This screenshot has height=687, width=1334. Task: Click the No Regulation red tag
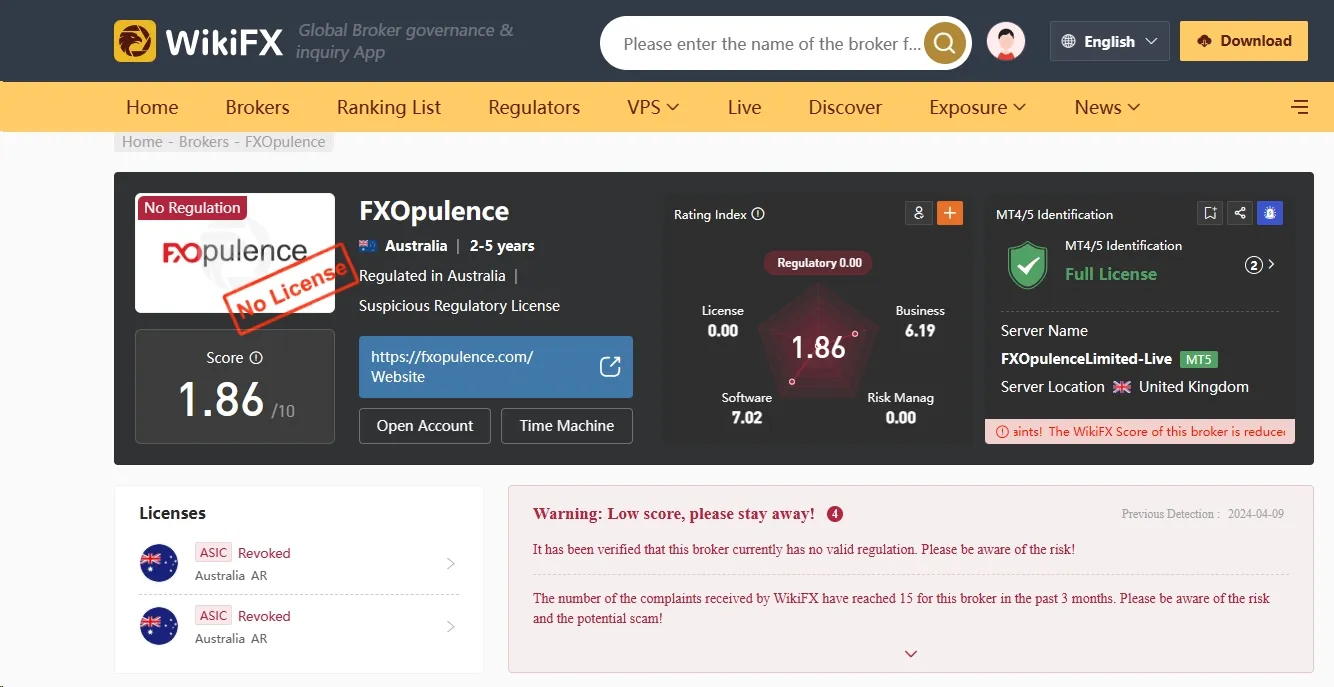pos(192,208)
